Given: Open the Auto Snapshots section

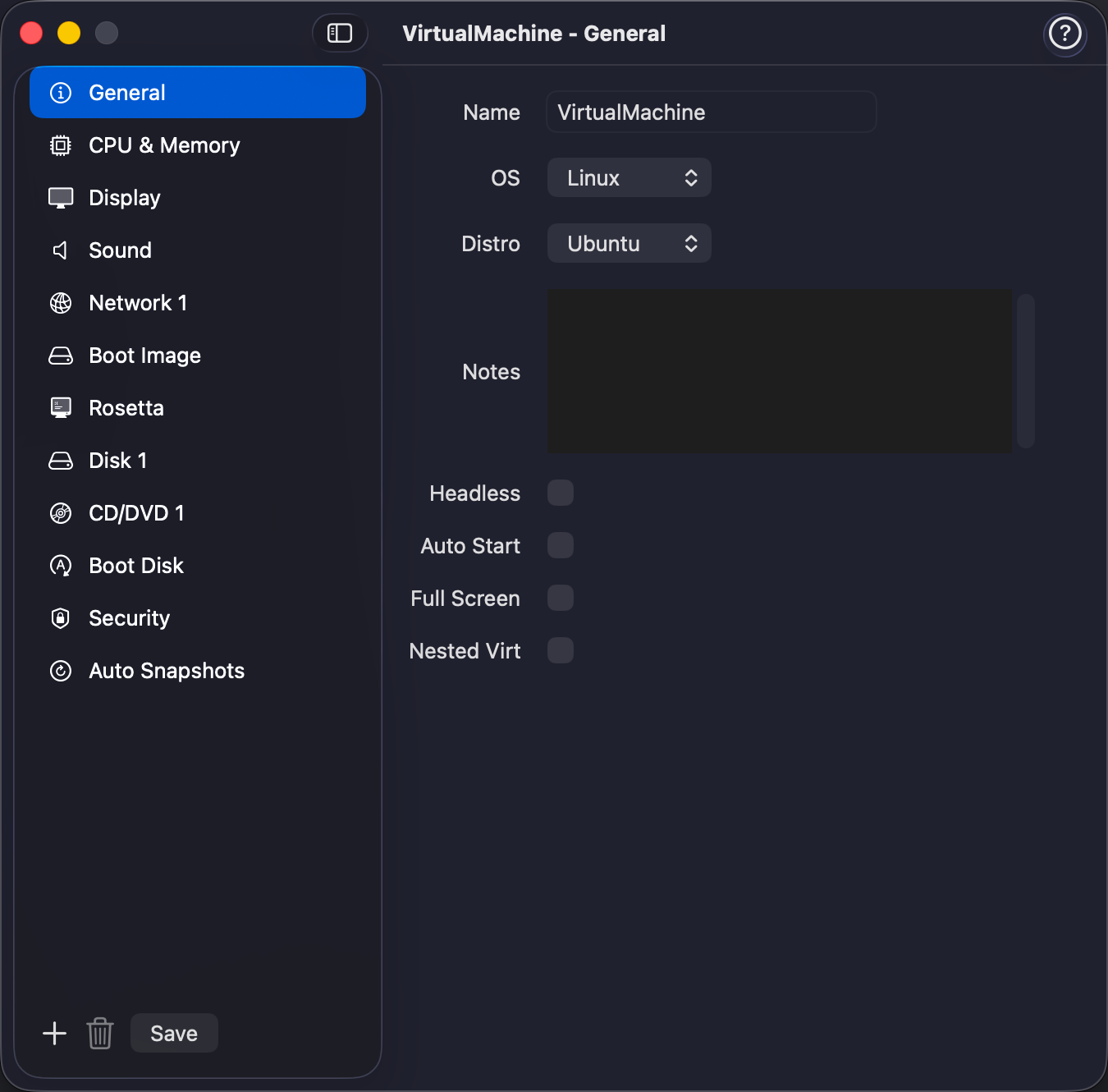Looking at the screenshot, I should point(167,671).
